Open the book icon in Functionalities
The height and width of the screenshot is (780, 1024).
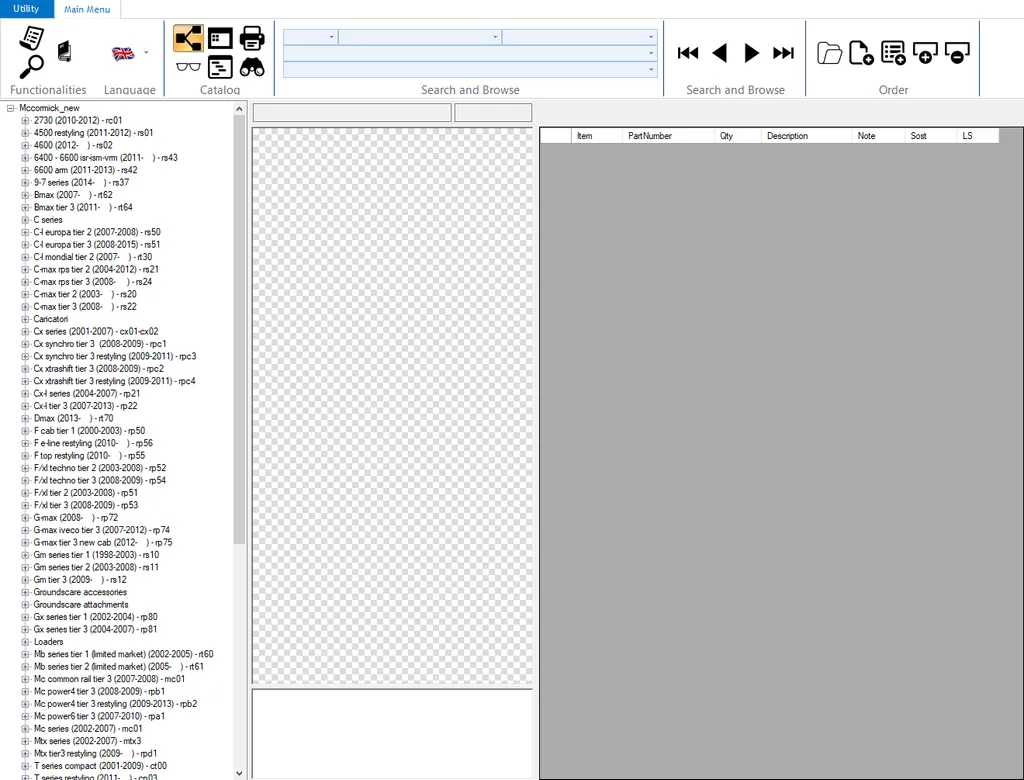pos(64,52)
